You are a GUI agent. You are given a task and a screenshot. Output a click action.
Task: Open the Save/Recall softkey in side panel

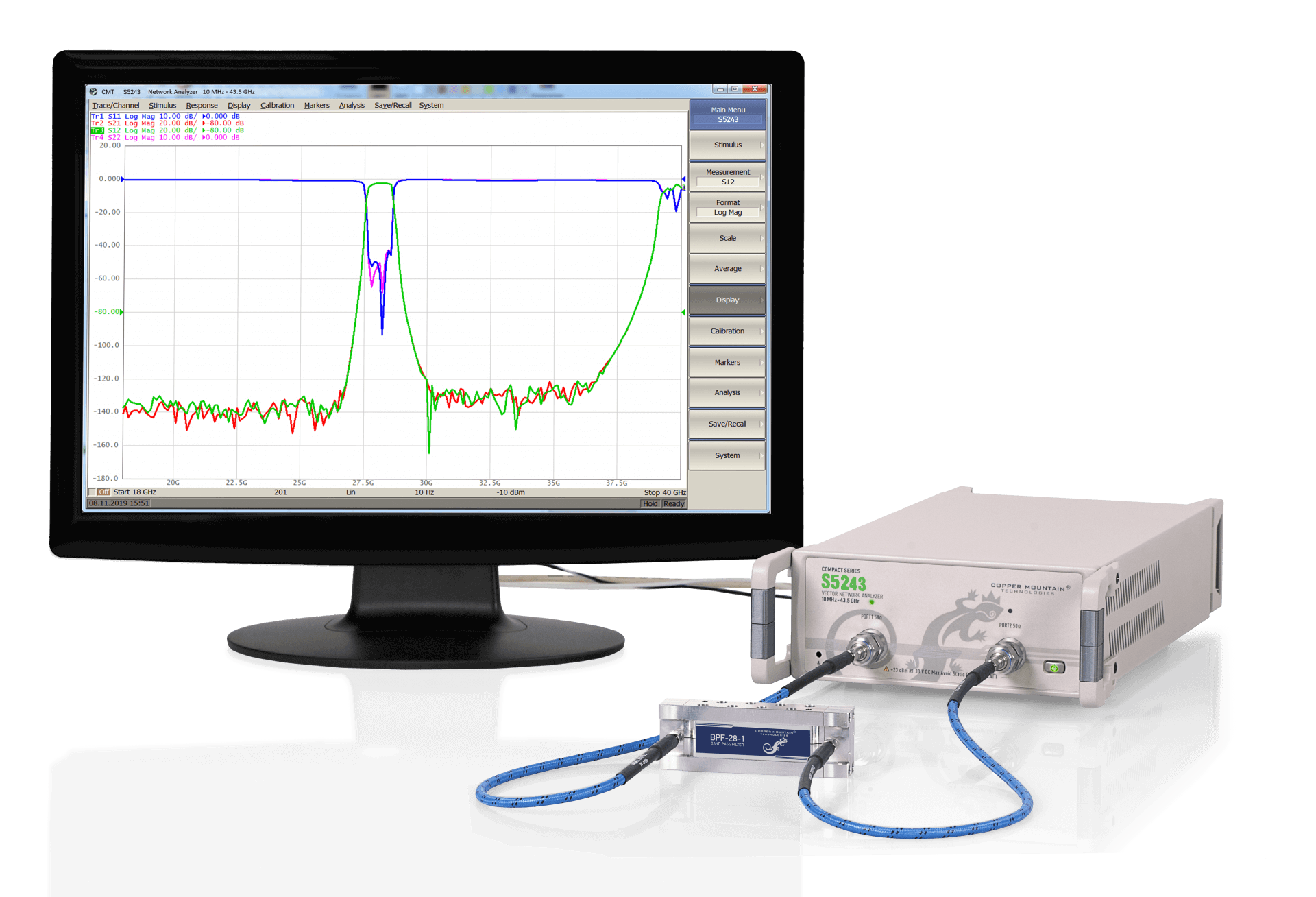tap(727, 424)
